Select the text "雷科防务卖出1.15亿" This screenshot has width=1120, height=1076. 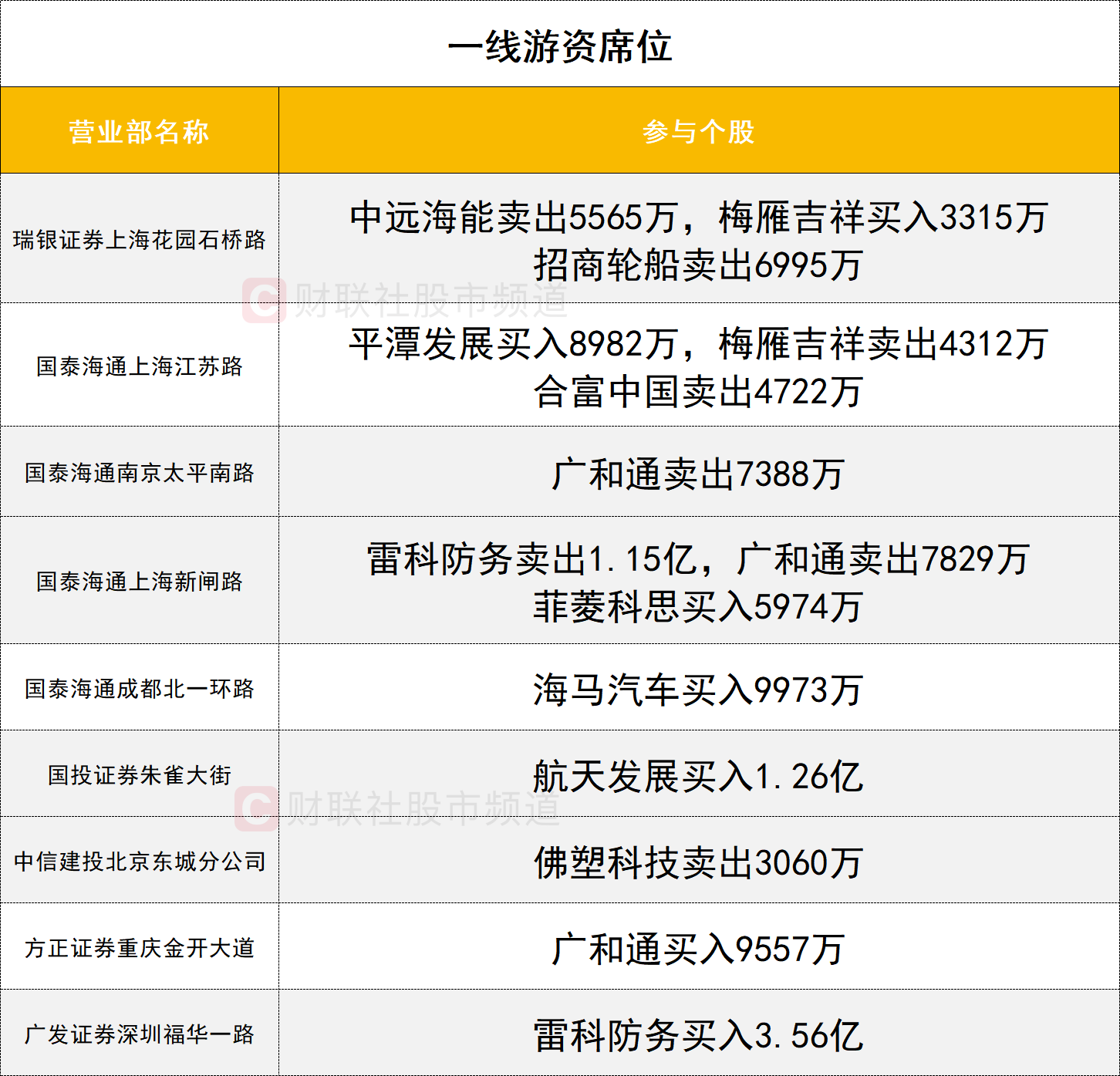coord(532,559)
